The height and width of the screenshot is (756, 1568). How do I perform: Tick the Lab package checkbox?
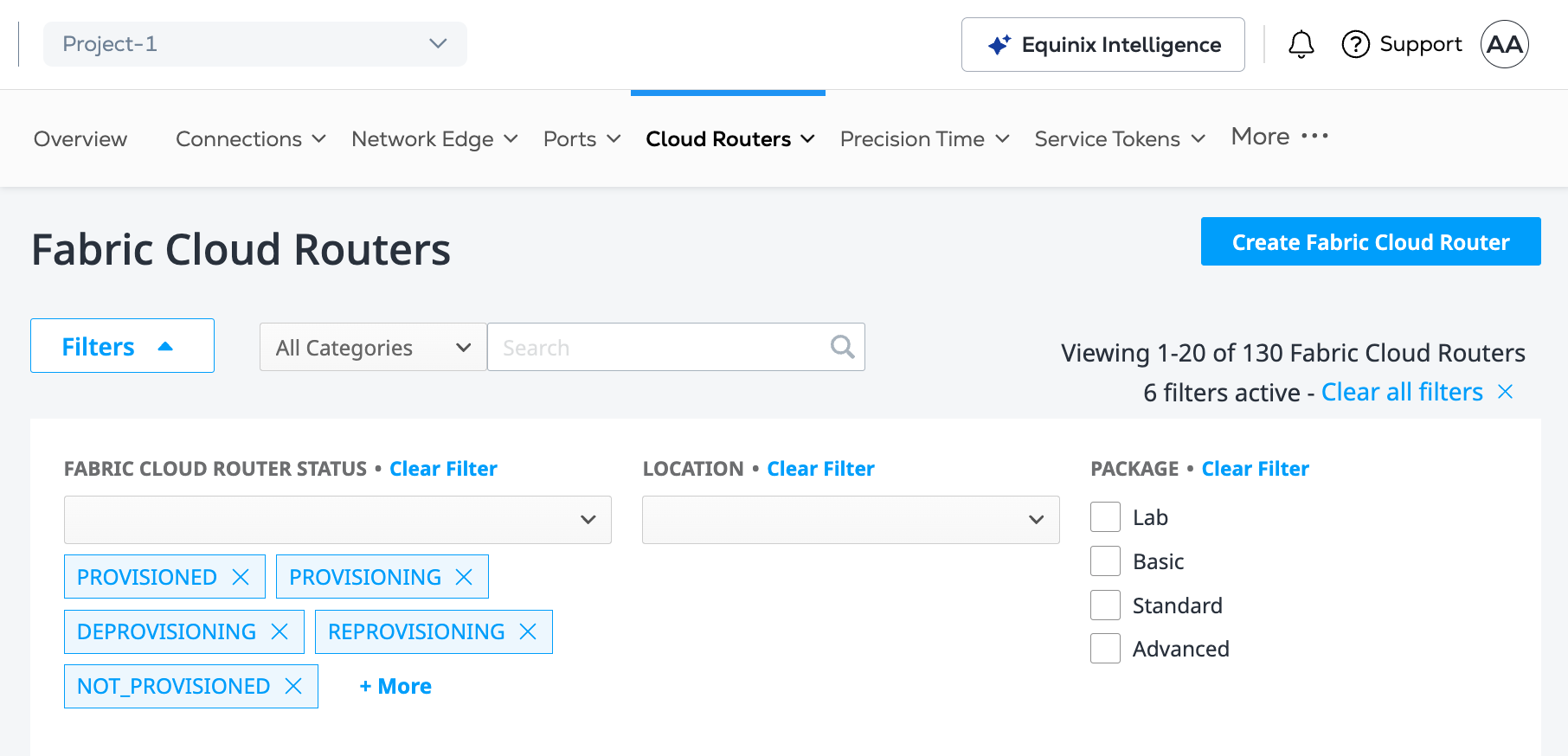[1105, 517]
